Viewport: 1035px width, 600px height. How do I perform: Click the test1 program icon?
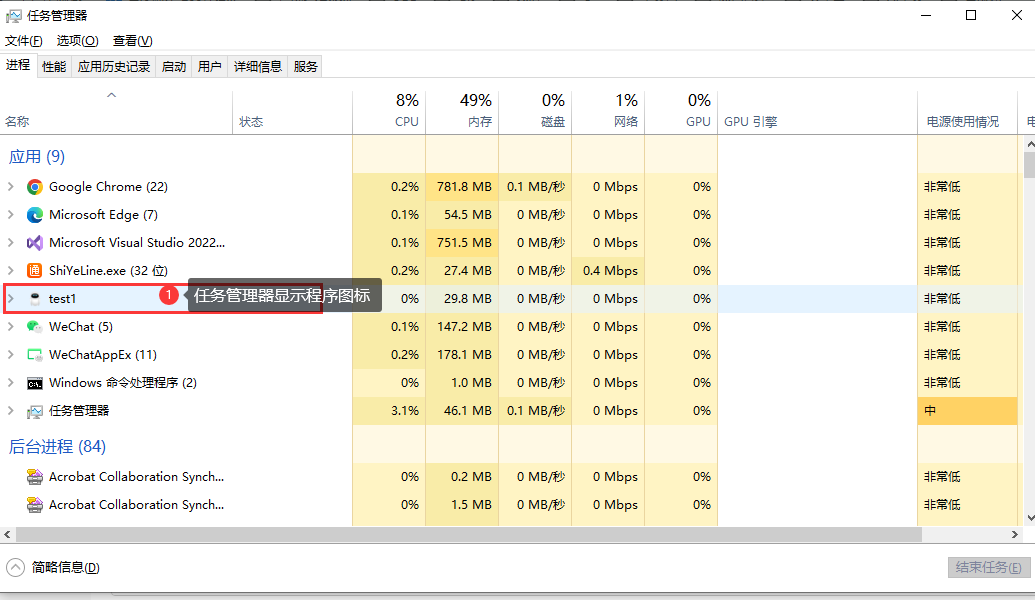tap(35, 299)
